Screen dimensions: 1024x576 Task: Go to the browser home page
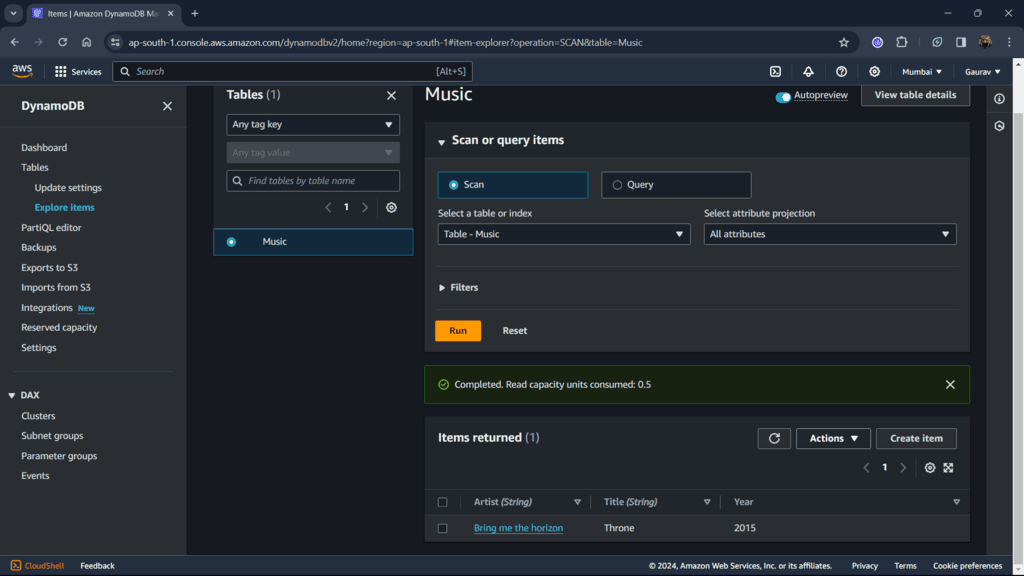click(86, 42)
